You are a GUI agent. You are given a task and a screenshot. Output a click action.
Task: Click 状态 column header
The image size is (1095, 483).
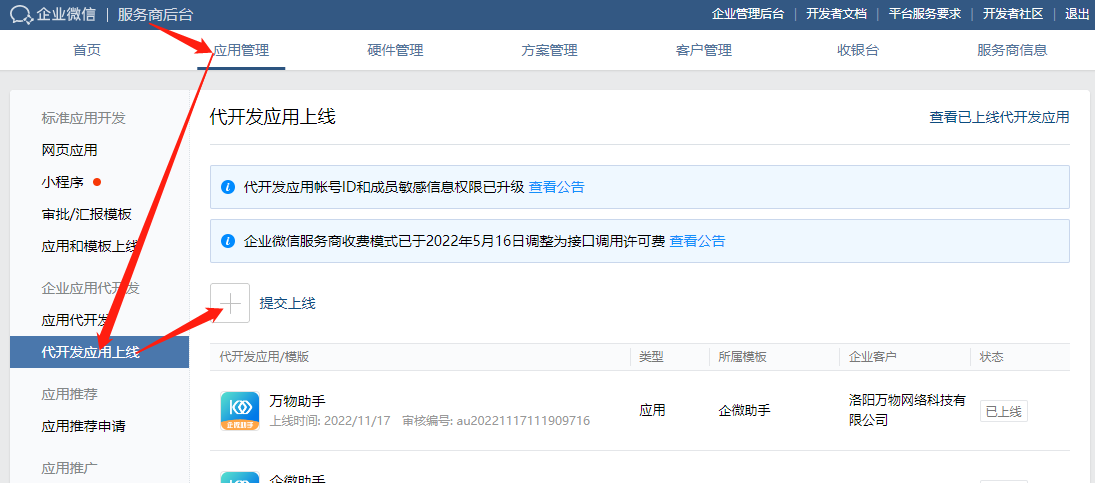tap(992, 357)
